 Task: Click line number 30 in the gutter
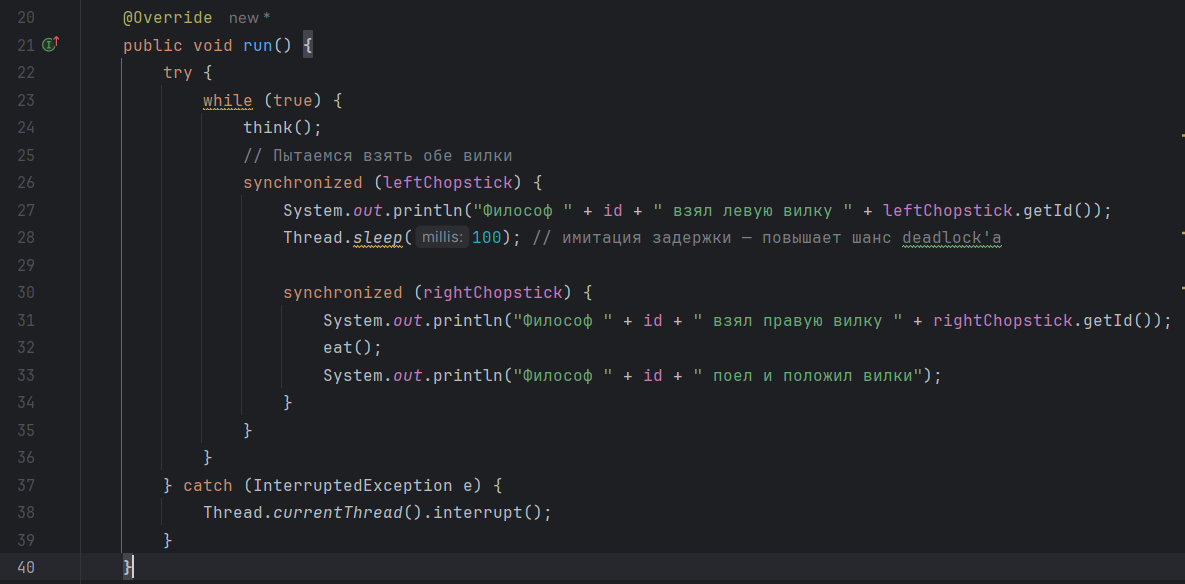click(25, 292)
